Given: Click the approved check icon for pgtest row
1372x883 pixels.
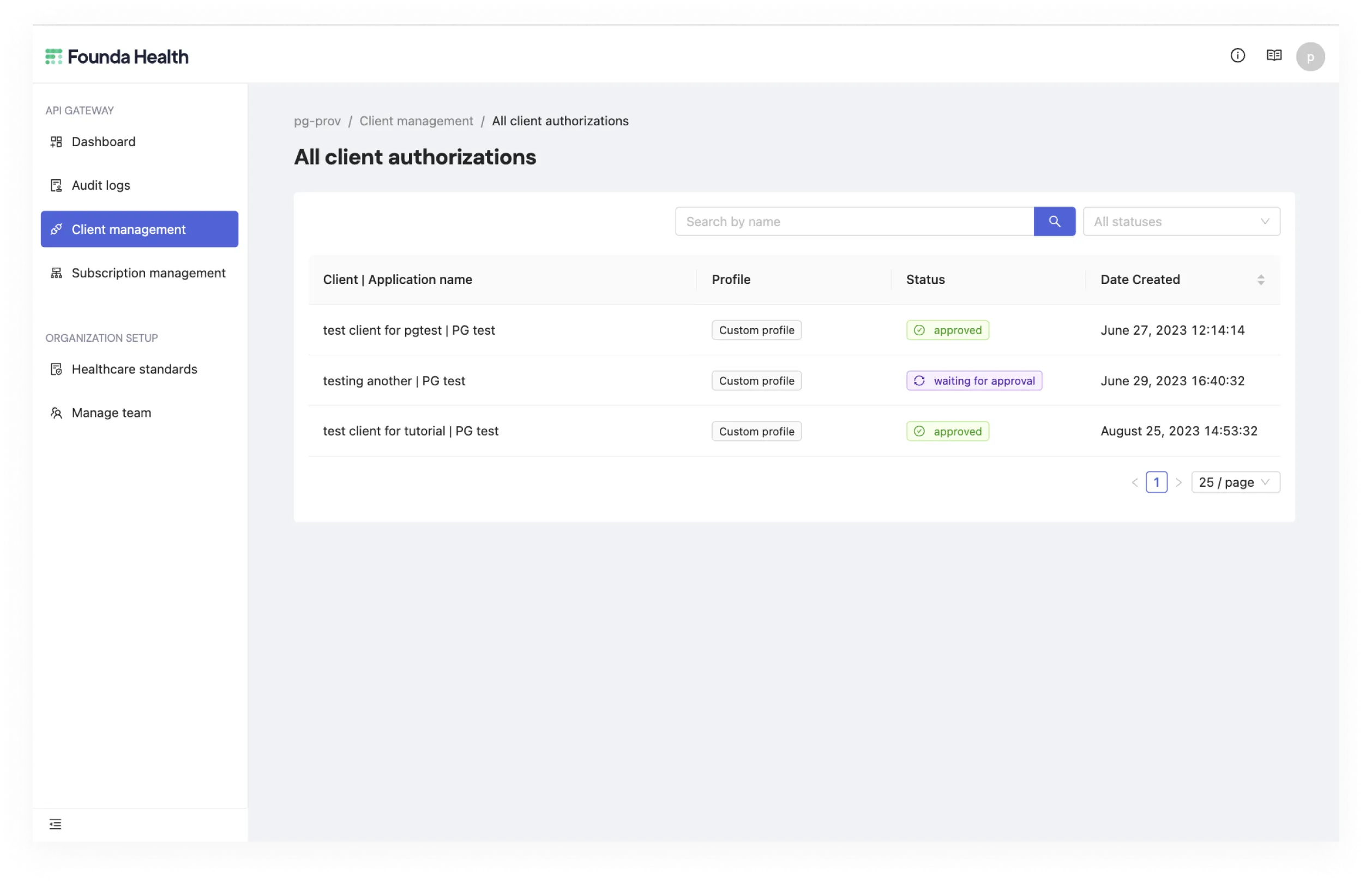Looking at the screenshot, I should coord(919,330).
